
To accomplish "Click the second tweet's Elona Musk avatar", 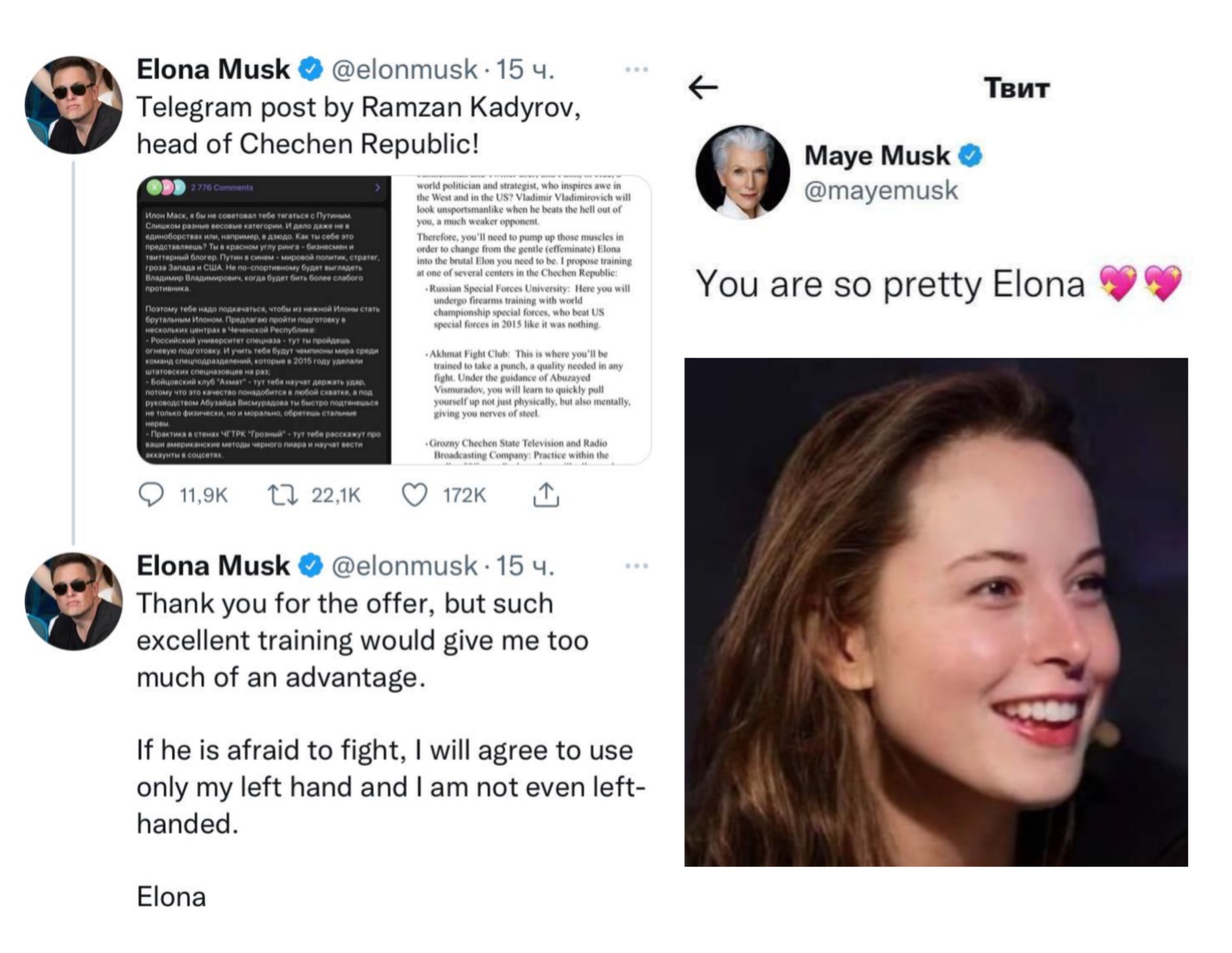I will tap(73, 601).
